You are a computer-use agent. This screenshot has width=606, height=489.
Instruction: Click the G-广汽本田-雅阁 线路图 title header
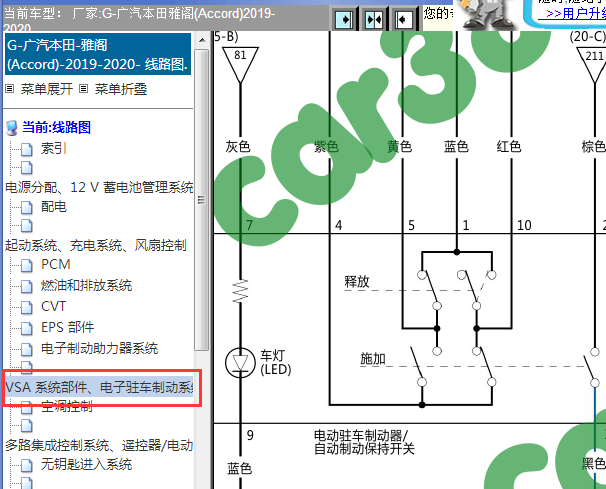coord(98,54)
